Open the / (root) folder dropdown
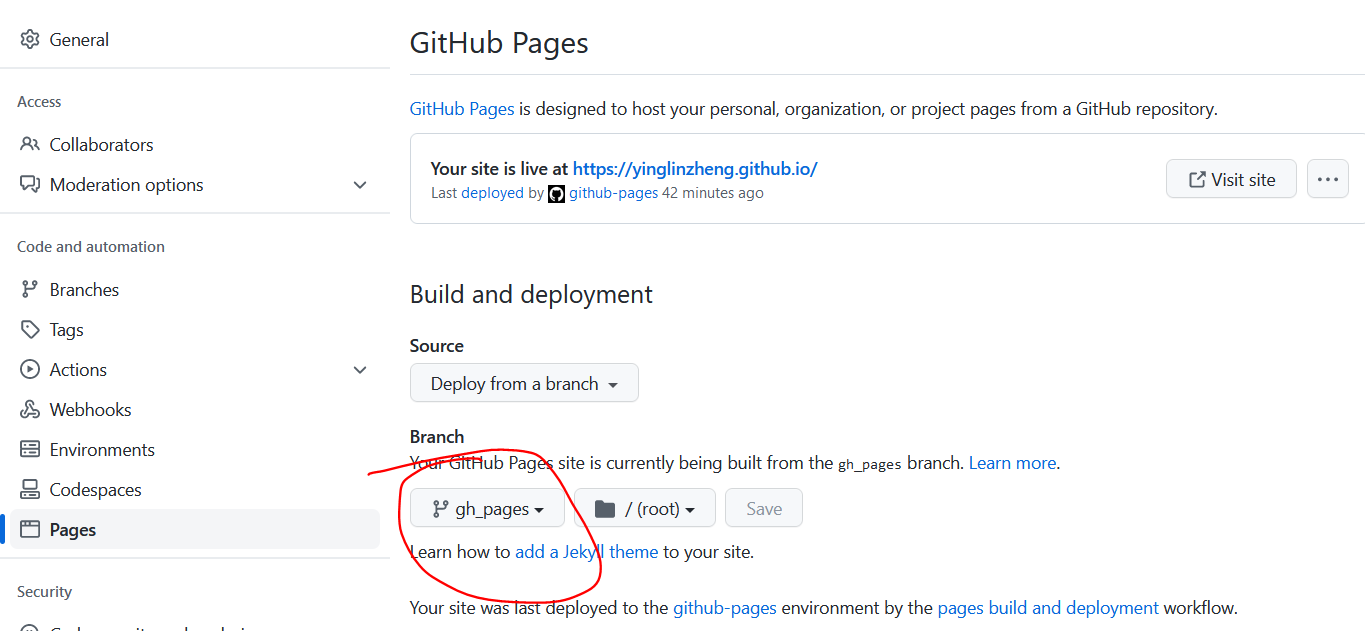Viewport: 1365px width, 631px height. pos(645,508)
